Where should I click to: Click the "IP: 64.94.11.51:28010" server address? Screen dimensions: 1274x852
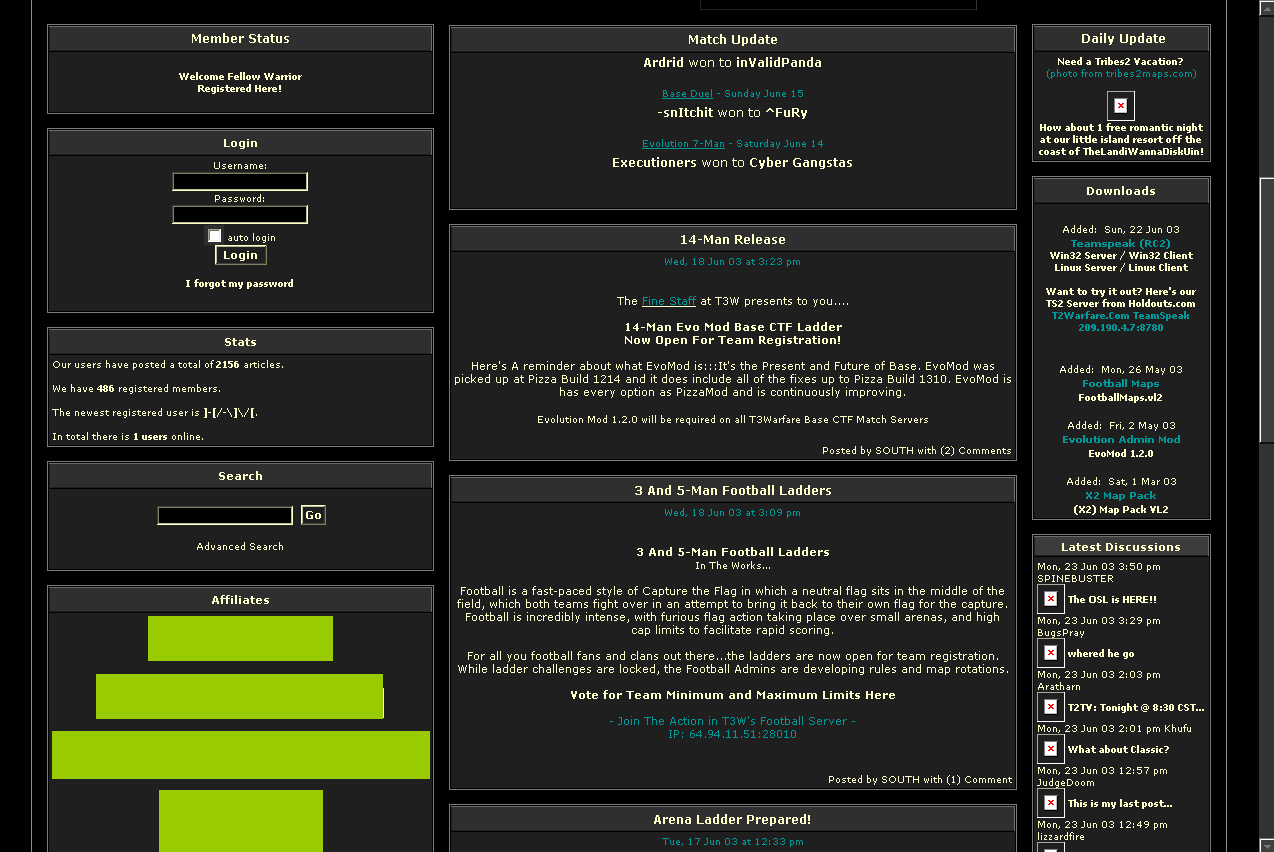coord(733,734)
